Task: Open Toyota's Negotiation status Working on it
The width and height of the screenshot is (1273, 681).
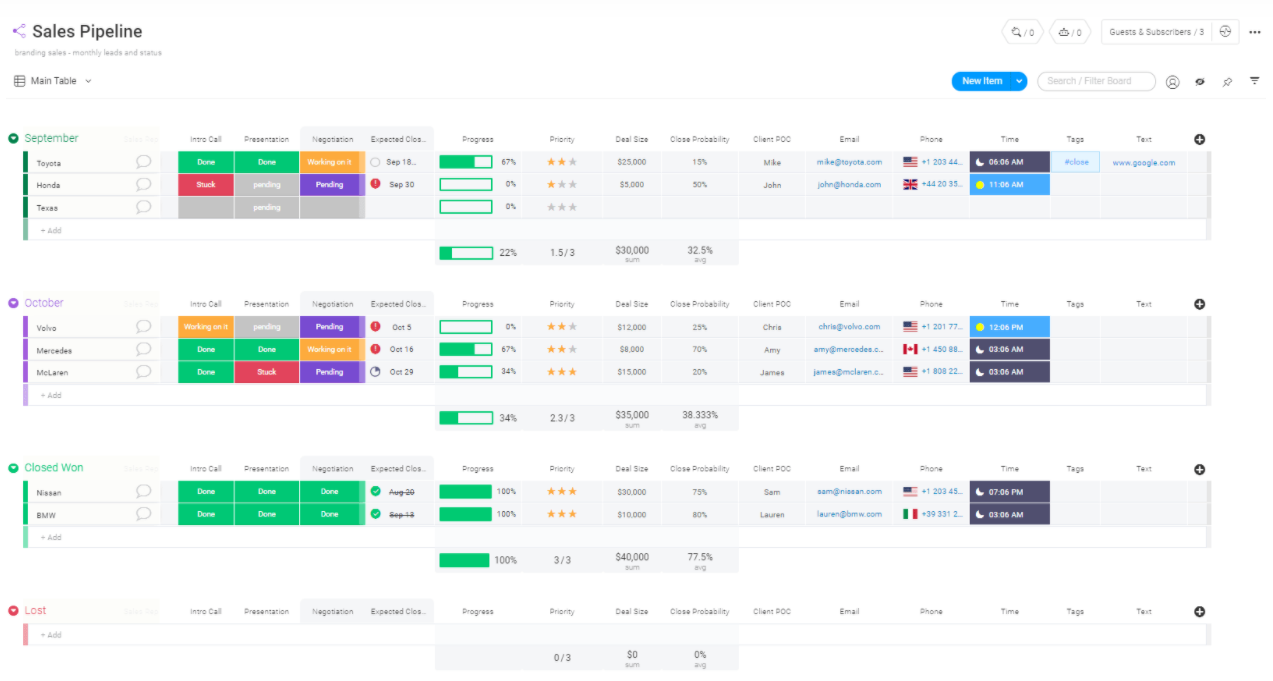Action: (329, 162)
